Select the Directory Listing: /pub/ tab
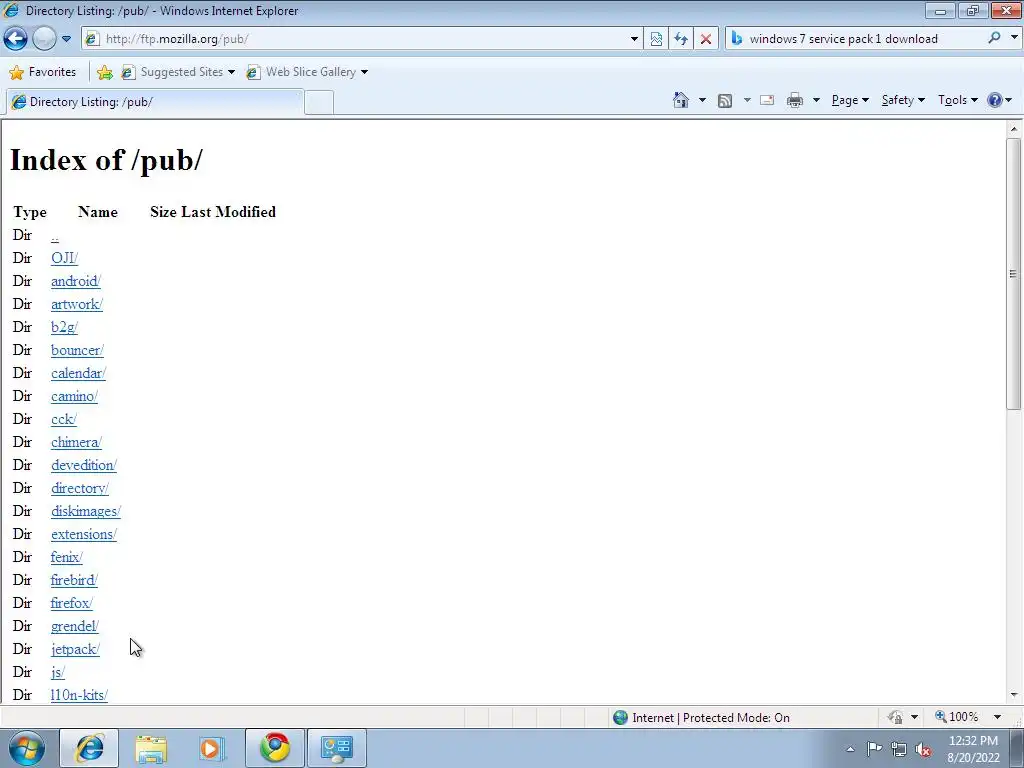The height and width of the screenshot is (768, 1024). tap(155, 102)
